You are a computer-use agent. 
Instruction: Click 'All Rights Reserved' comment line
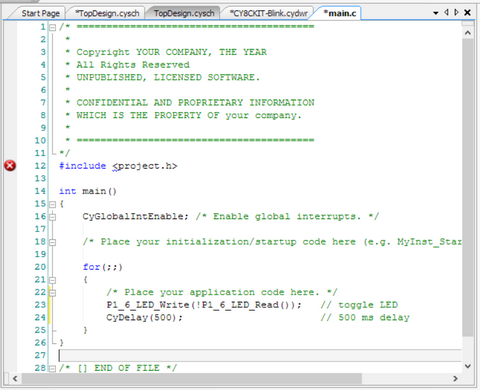(133, 65)
